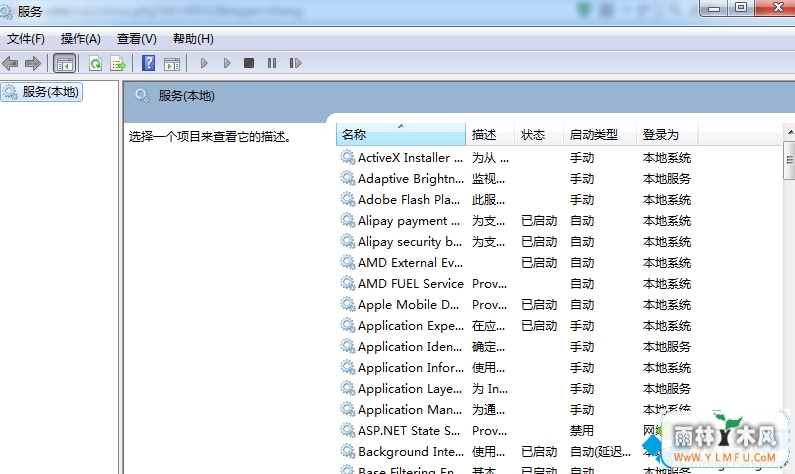Click the 自动(延迟 startup type cell
This screenshot has height=474, width=795.
click(600, 452)
